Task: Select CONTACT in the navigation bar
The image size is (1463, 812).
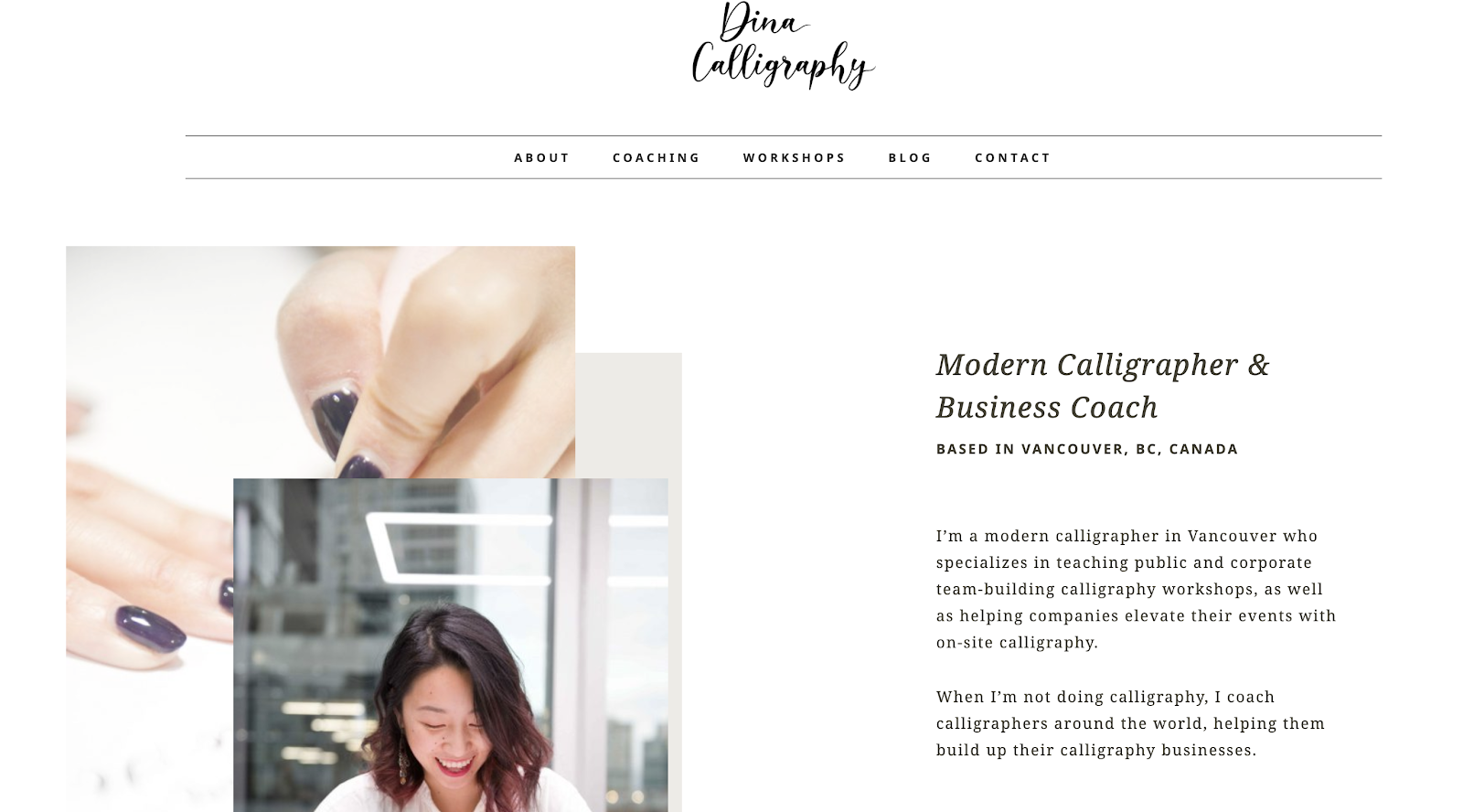Action: pos(1012,157)
